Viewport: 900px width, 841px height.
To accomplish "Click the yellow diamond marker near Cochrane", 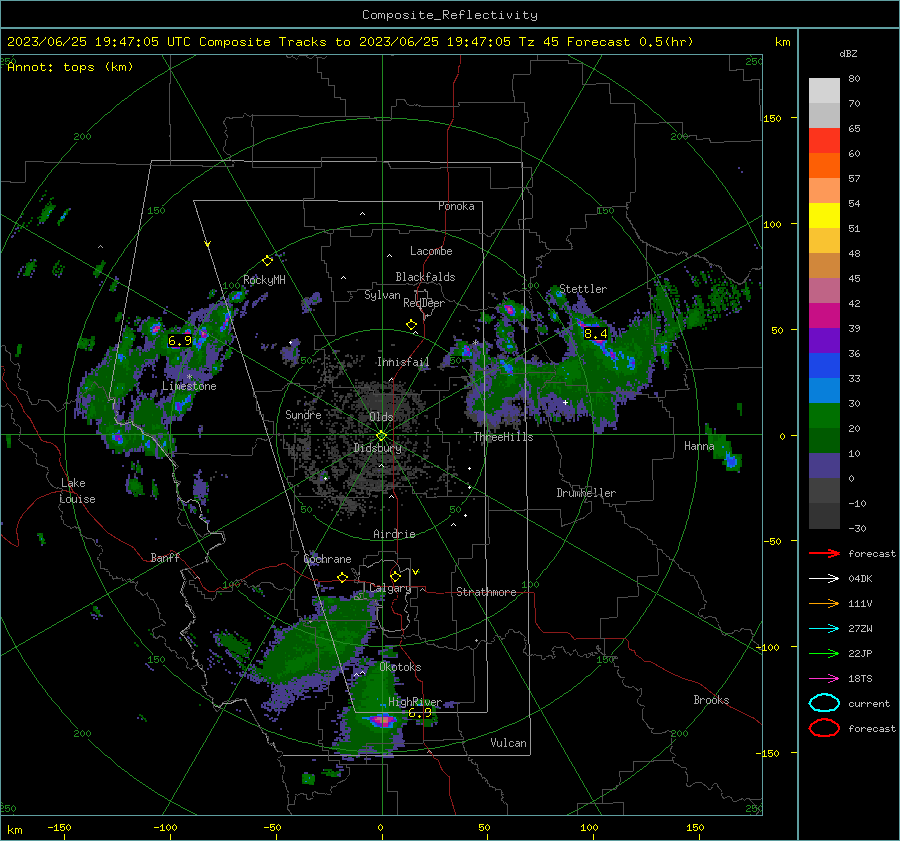I will click(x=343, y=577).
